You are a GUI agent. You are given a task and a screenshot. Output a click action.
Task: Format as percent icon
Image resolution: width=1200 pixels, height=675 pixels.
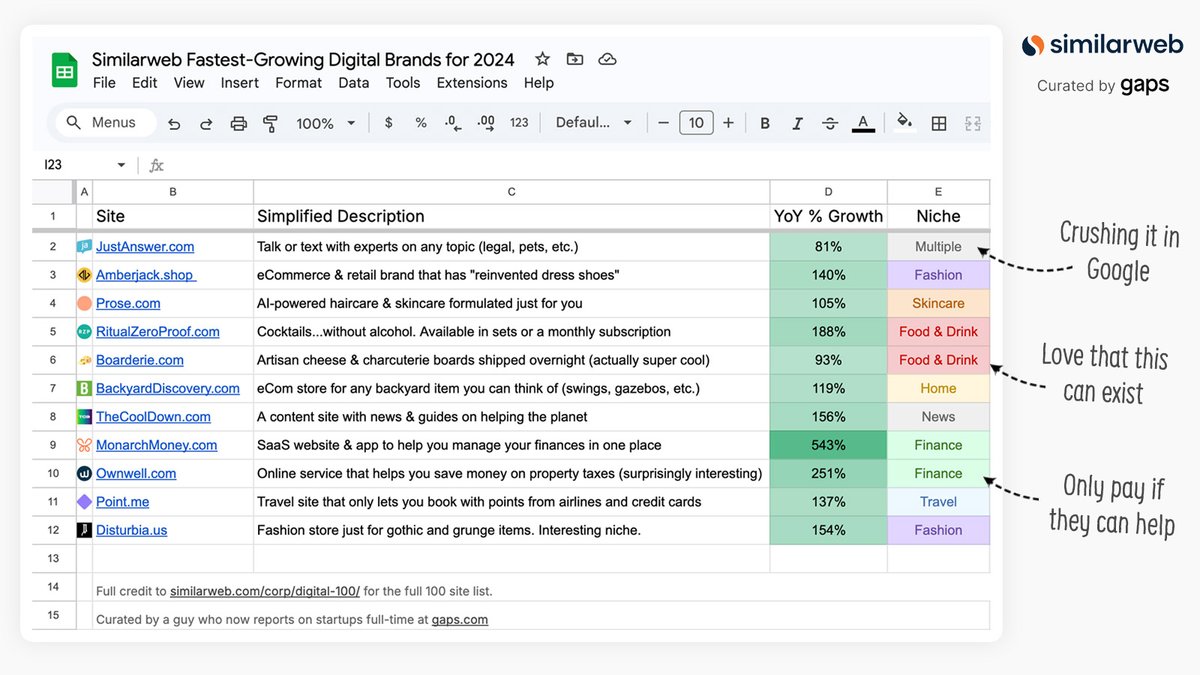click(421, 123)
